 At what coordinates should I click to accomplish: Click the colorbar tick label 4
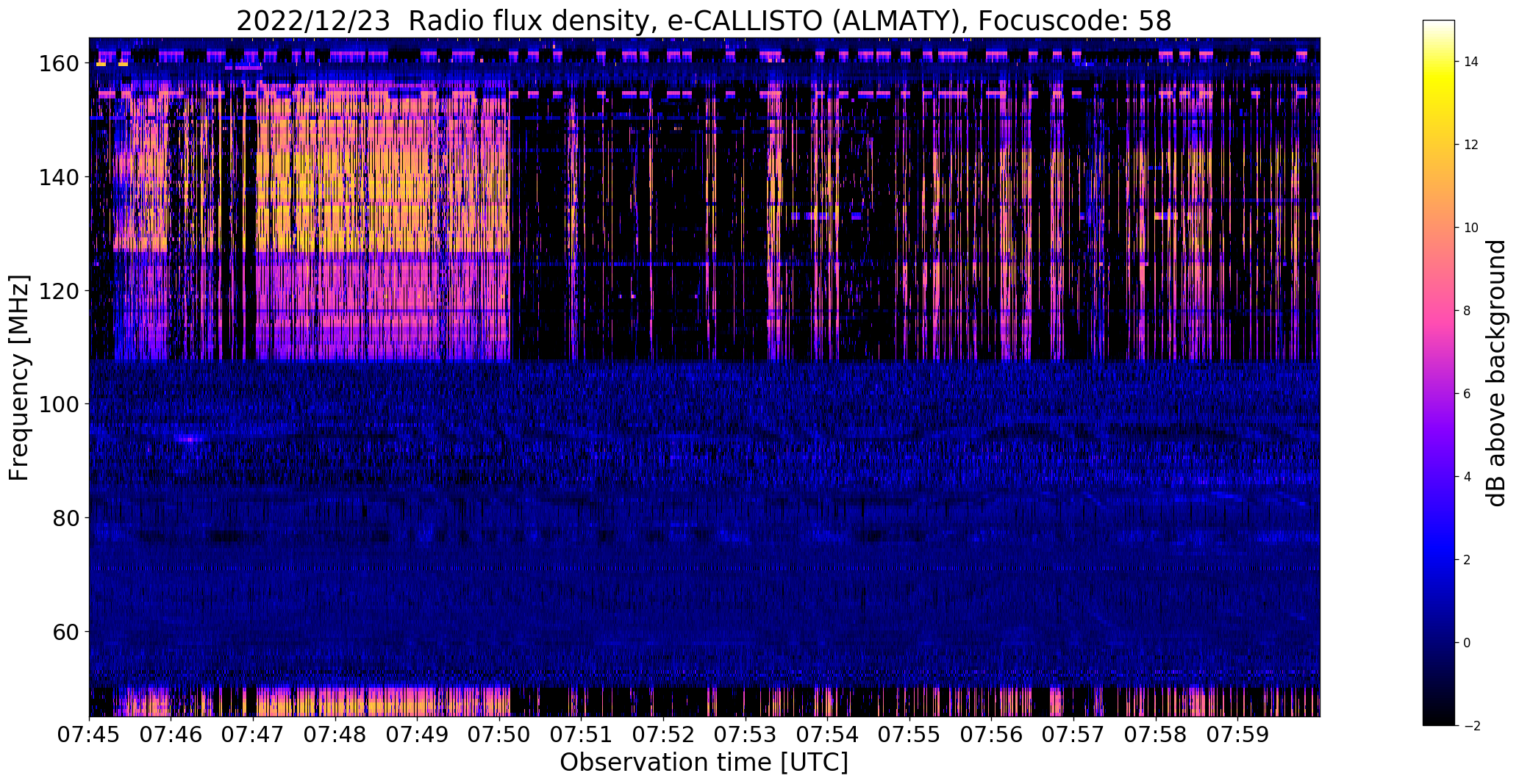click(x=1468, y=477)
